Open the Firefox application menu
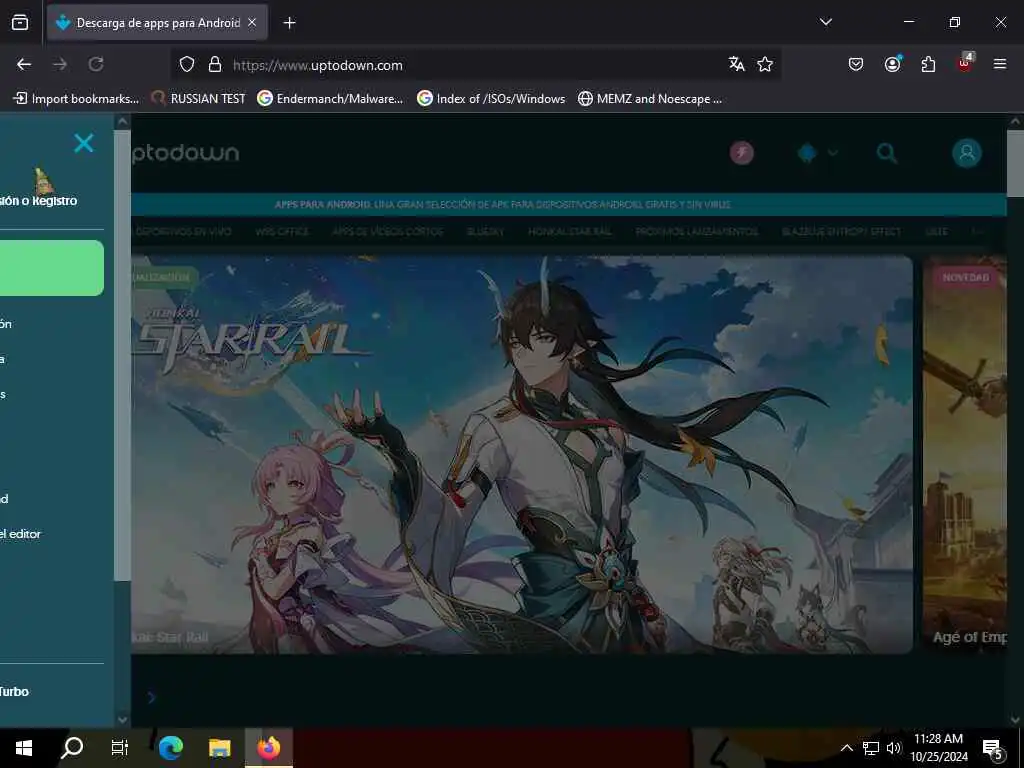 click(1000, 64)
